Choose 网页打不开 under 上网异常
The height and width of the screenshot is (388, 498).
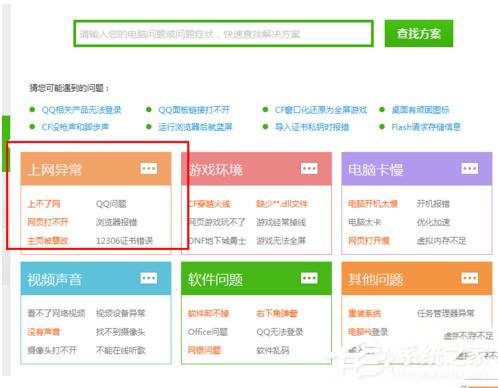48,222
